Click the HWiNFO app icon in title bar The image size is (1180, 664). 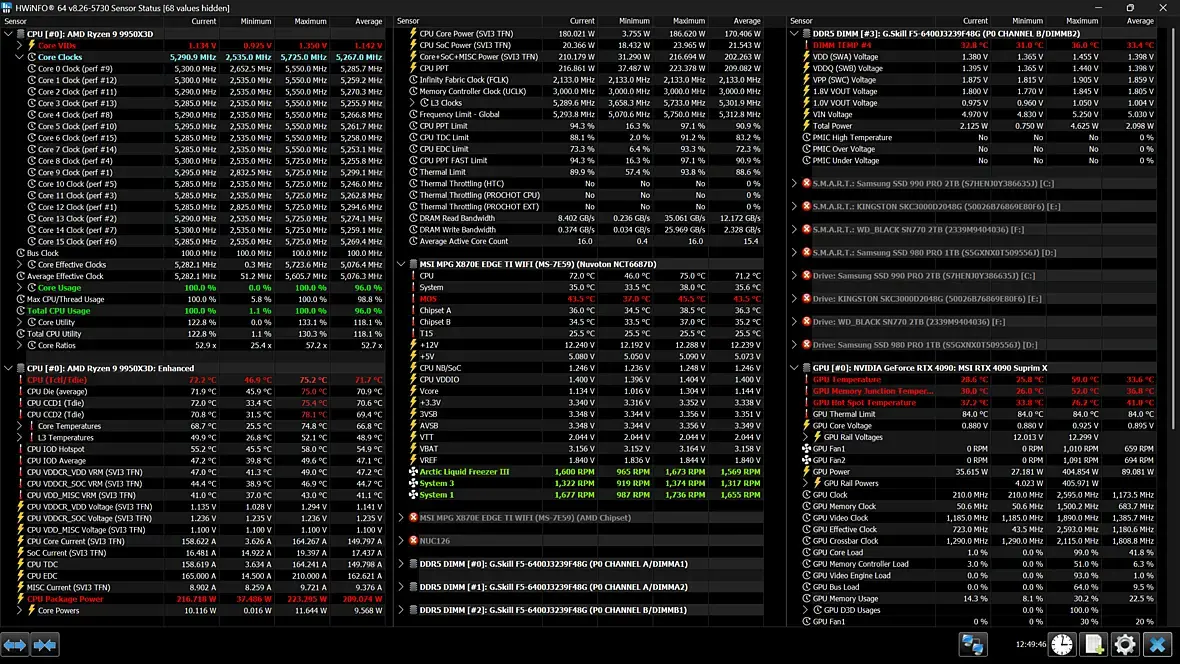pos(7,8)
